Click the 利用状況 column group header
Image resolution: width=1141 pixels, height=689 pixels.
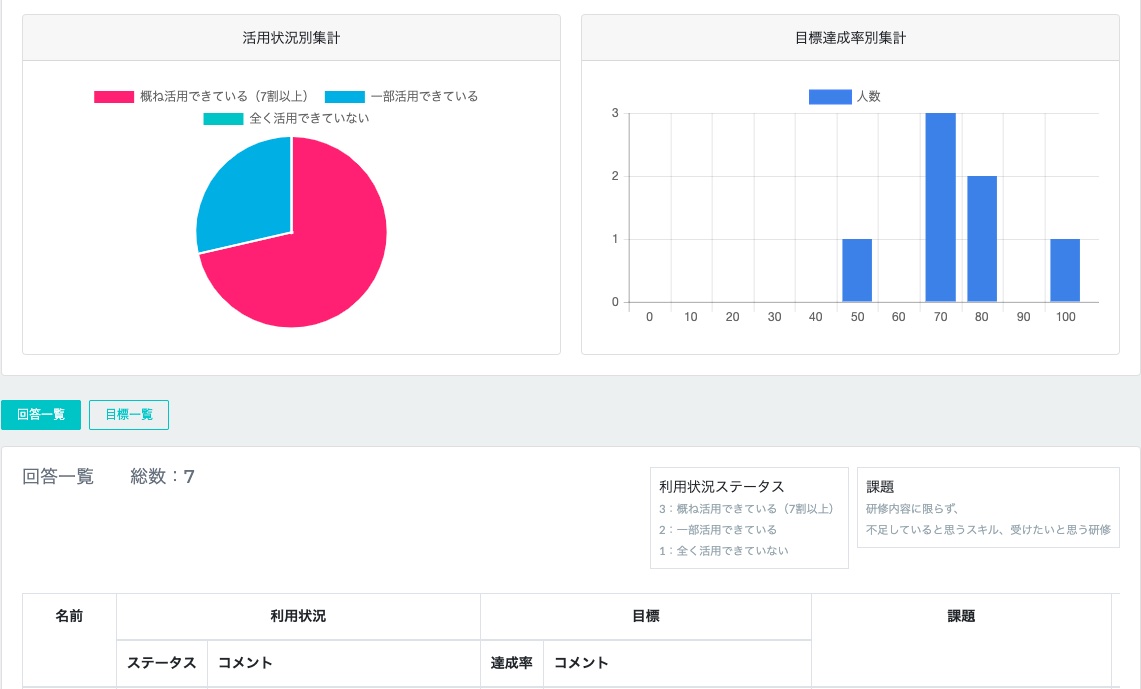(298, 617)
